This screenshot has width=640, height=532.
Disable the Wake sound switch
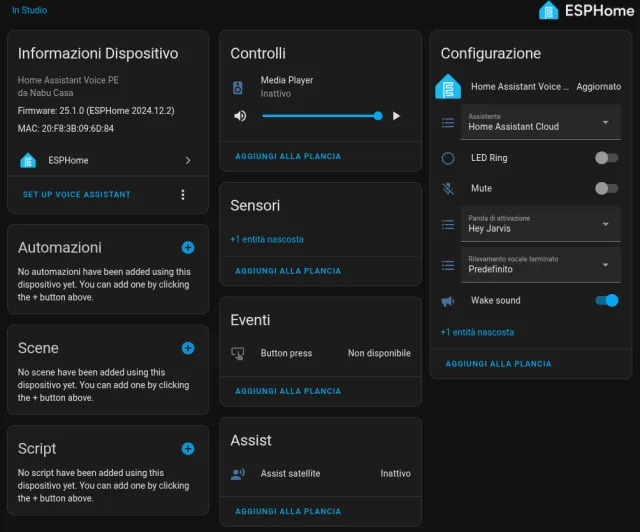pyautogui.click(x=607, y=301)
